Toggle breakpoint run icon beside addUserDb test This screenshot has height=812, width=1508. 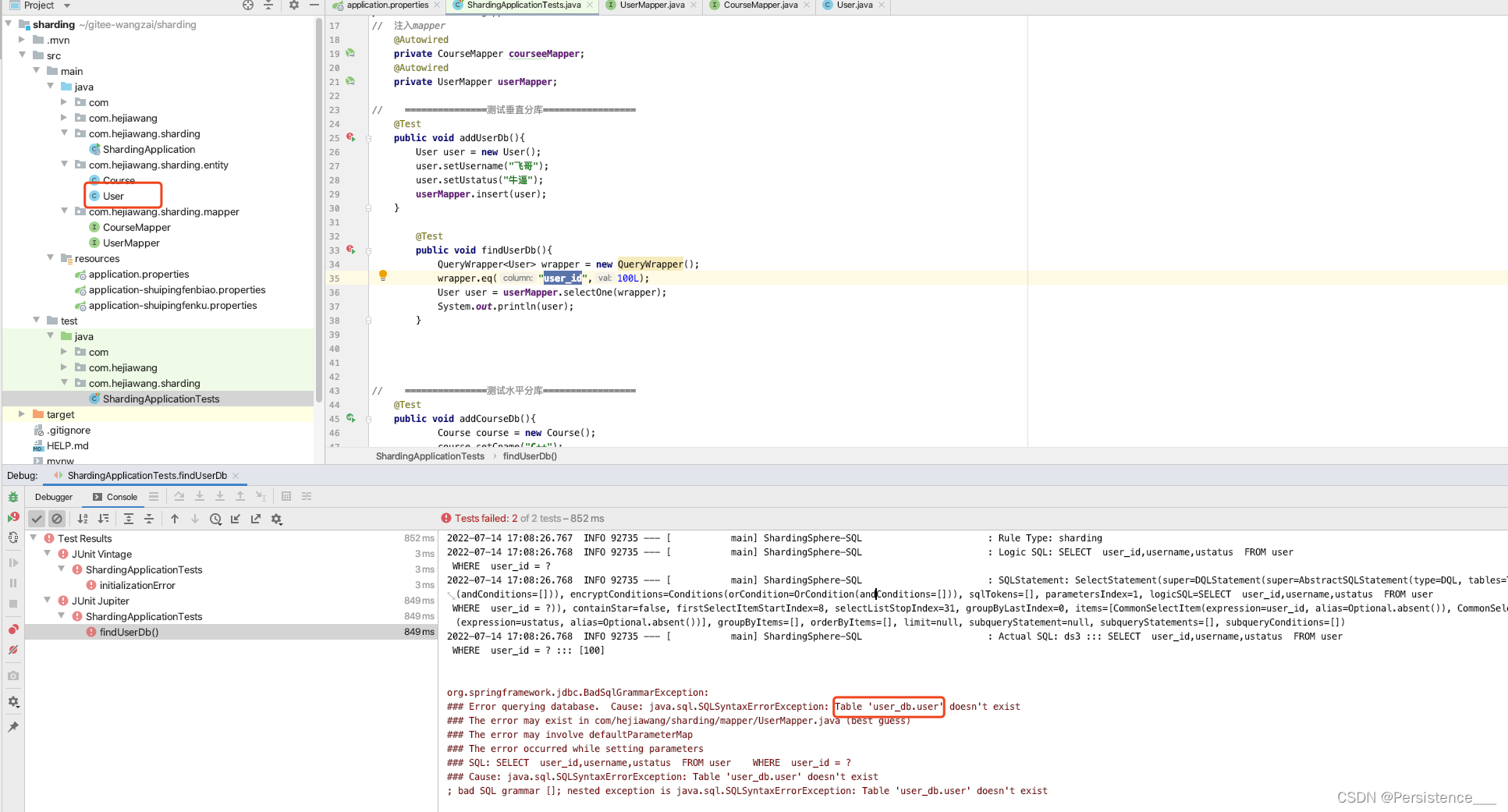coord(351,137)
